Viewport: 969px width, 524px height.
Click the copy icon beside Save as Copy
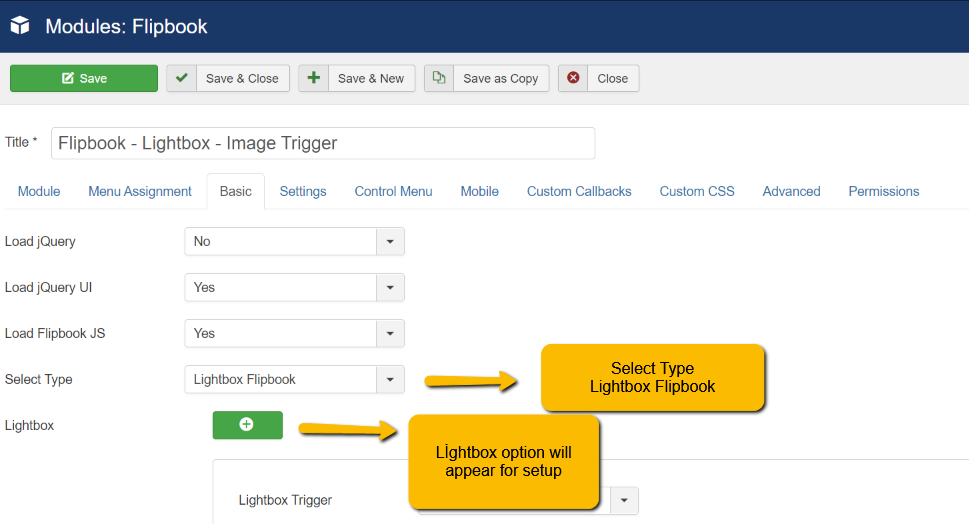point(439,78)
